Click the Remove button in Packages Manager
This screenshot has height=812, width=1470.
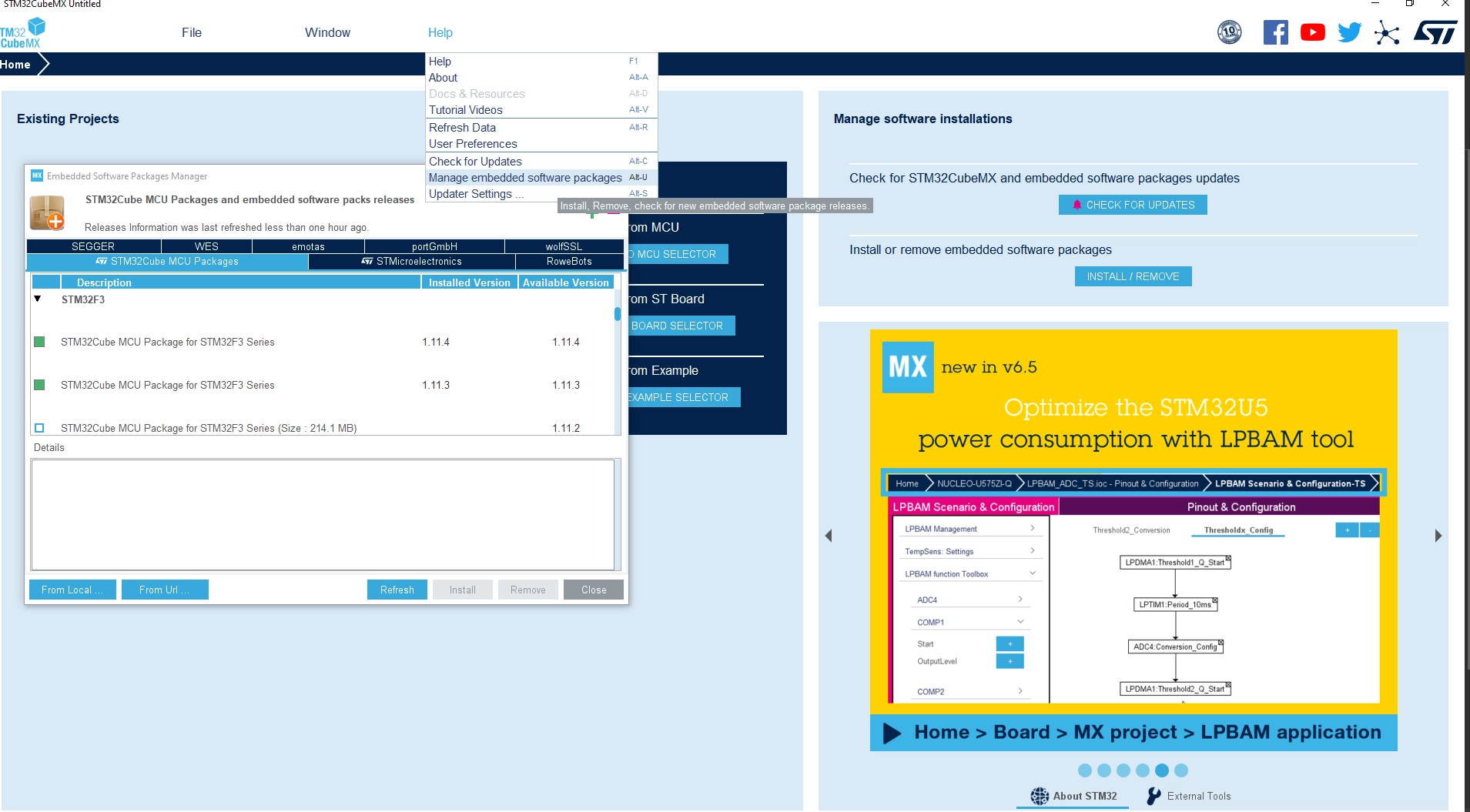click(x=528, y=590)
